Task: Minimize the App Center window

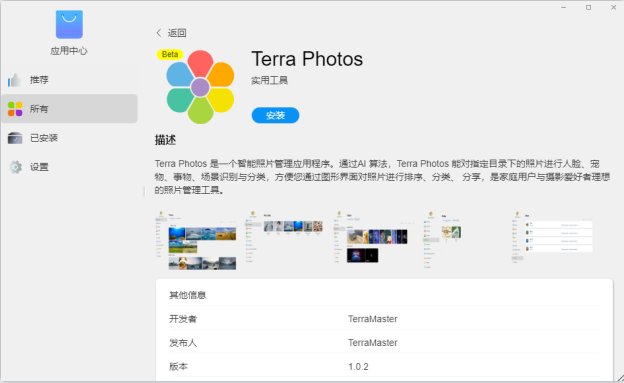Action: pos(564,8)
